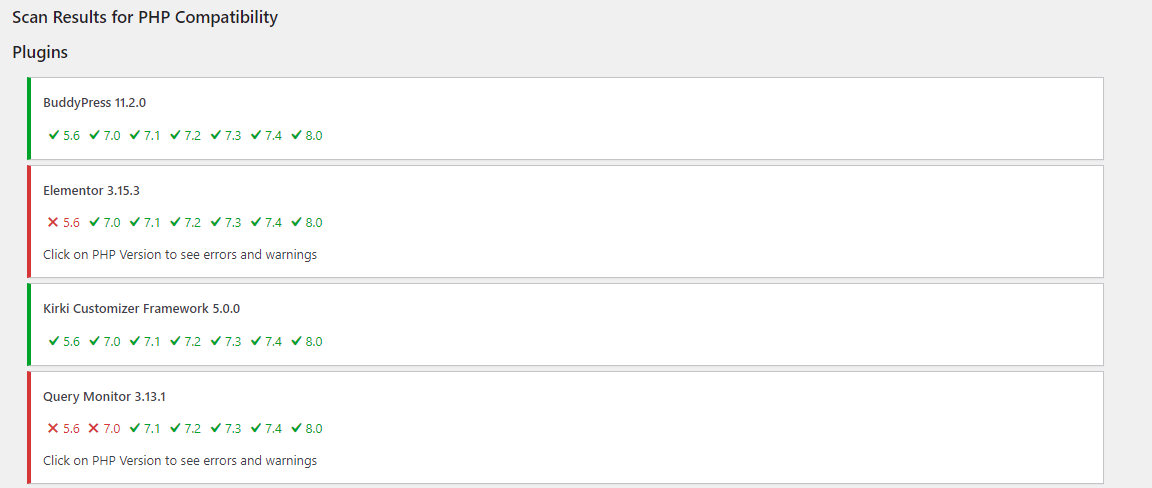Click the green checkmark for BuddyPress 5.6
1152x488 pixels.
(53, 136)
